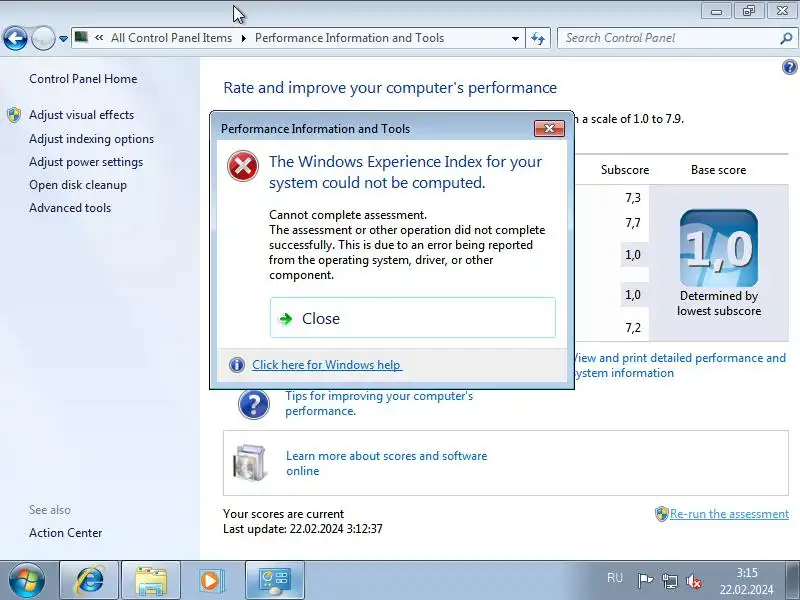
Task: Click Re-run the assessment link
Action: 729,514
